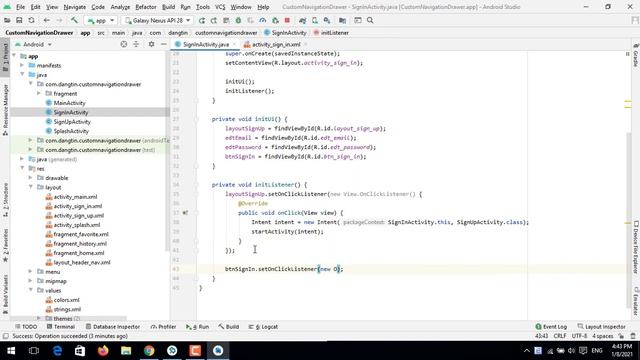This screenshot has width=640, height=360.
Task: Collapse the layout folder
Action: coord(31,187)
